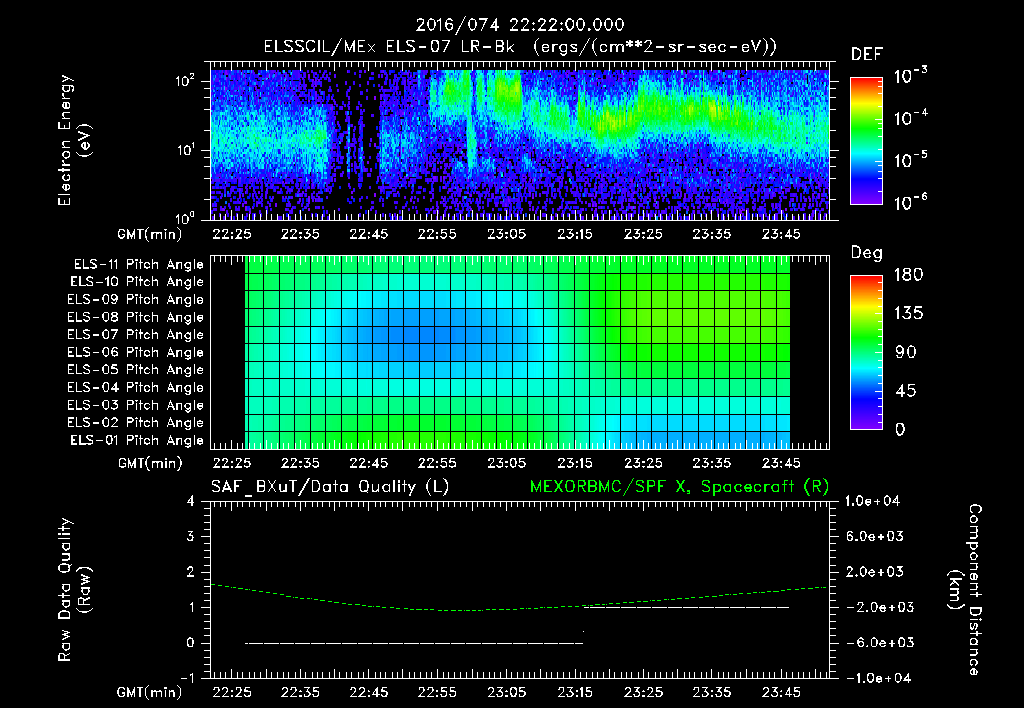Click the 10^-6 label on the DEF color bar

click(x=910, y=202)
